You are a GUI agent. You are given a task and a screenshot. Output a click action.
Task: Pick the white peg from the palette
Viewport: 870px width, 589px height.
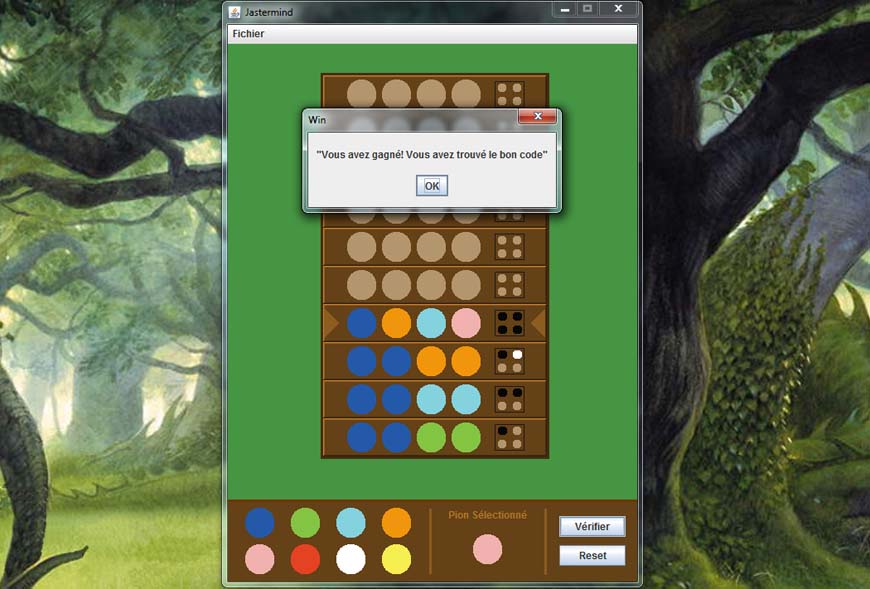coord(351,559)
